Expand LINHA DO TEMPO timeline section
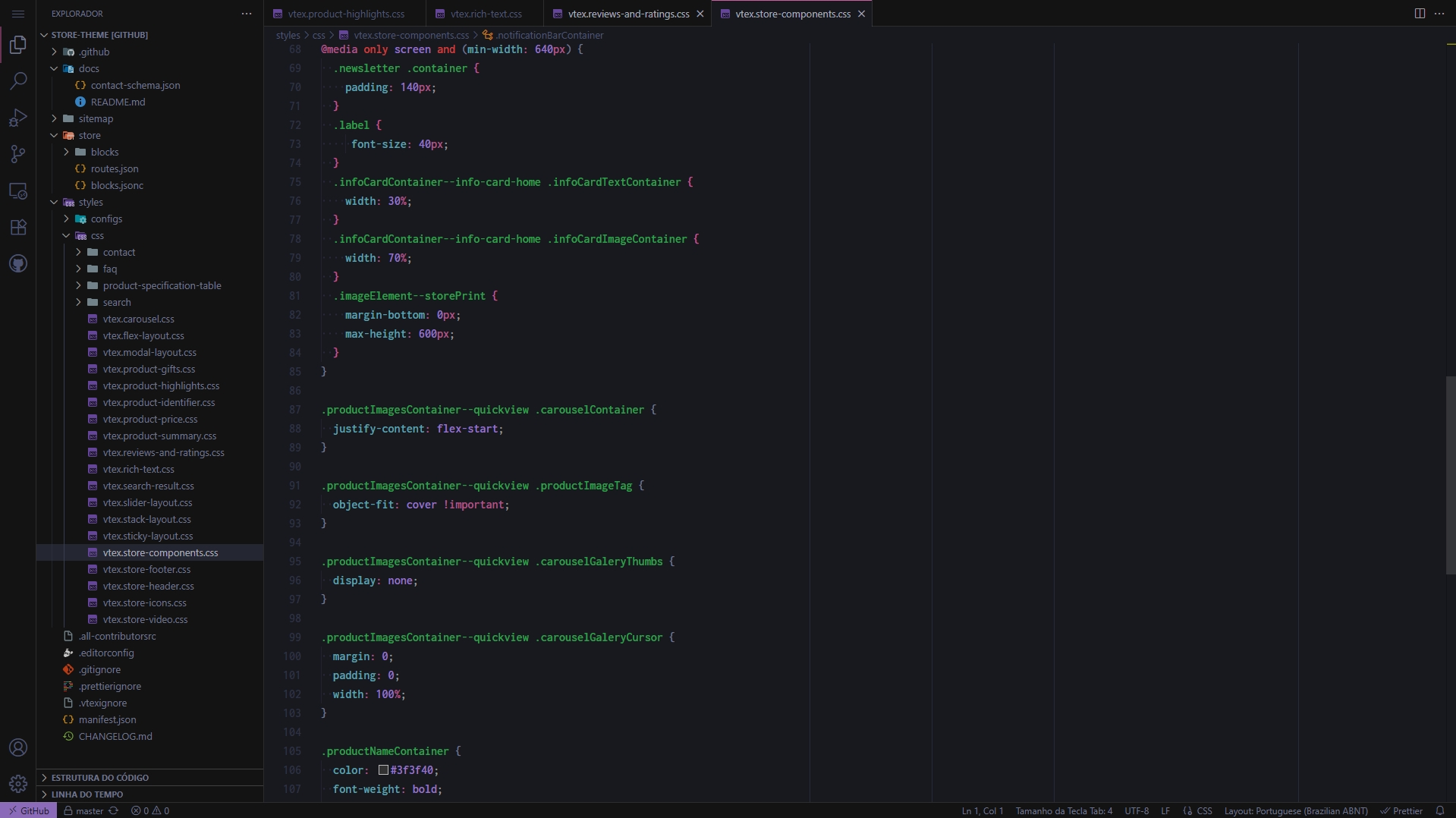 click(150, 794)
